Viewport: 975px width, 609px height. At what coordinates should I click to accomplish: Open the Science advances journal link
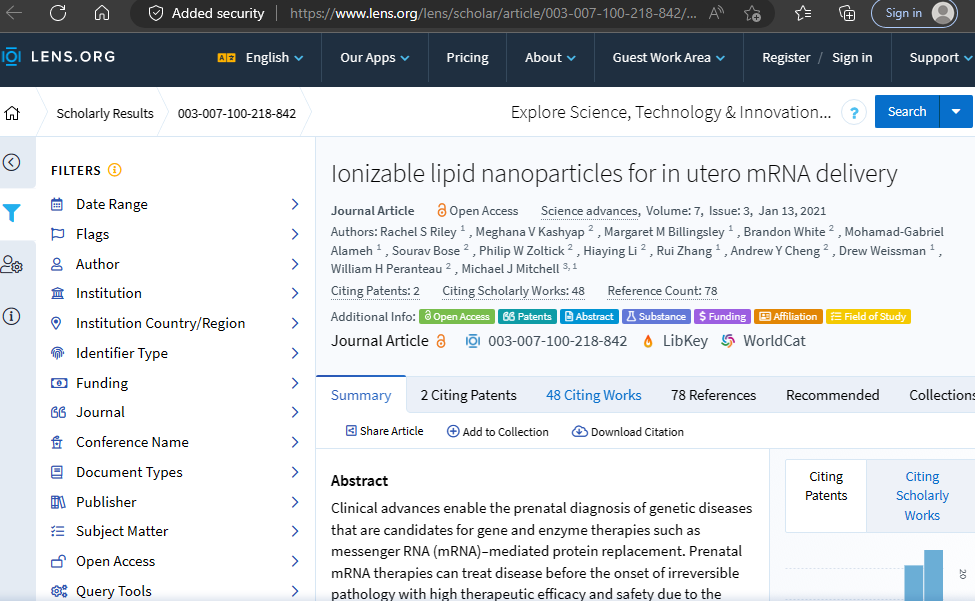pos(589,211)
